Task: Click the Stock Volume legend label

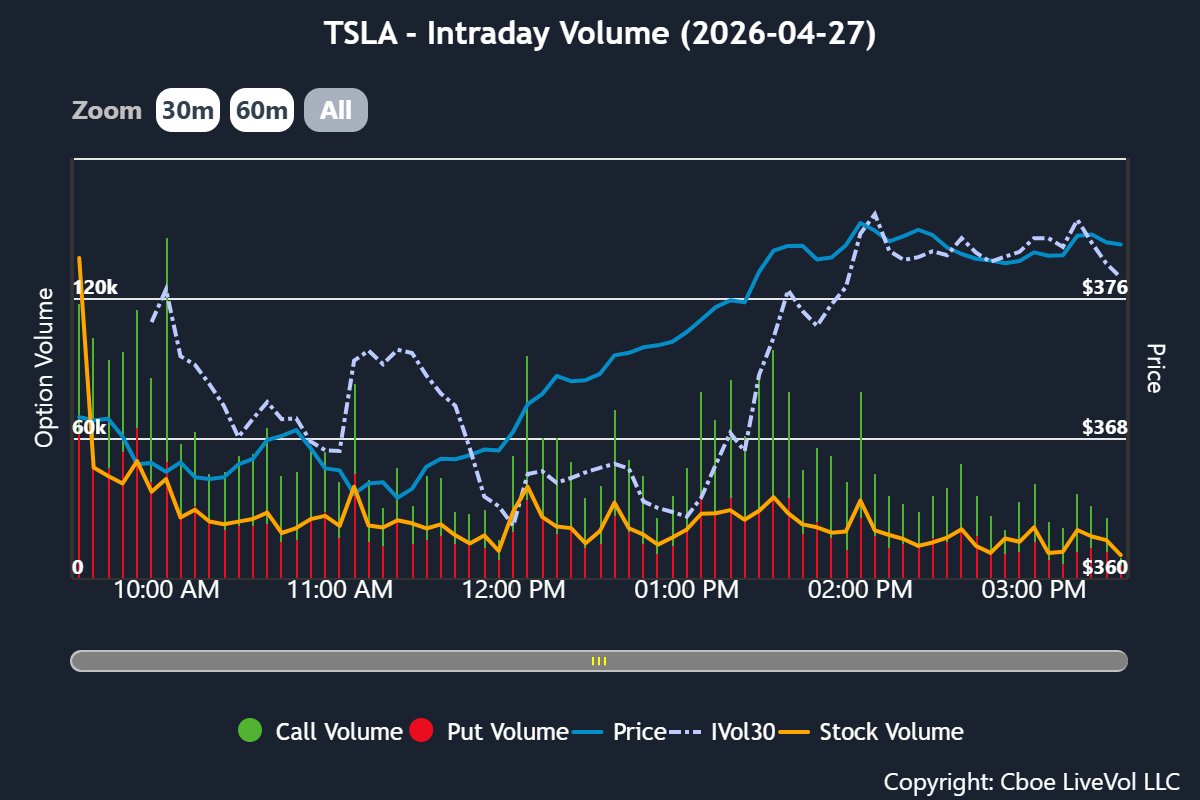Action: coord(892,731)
